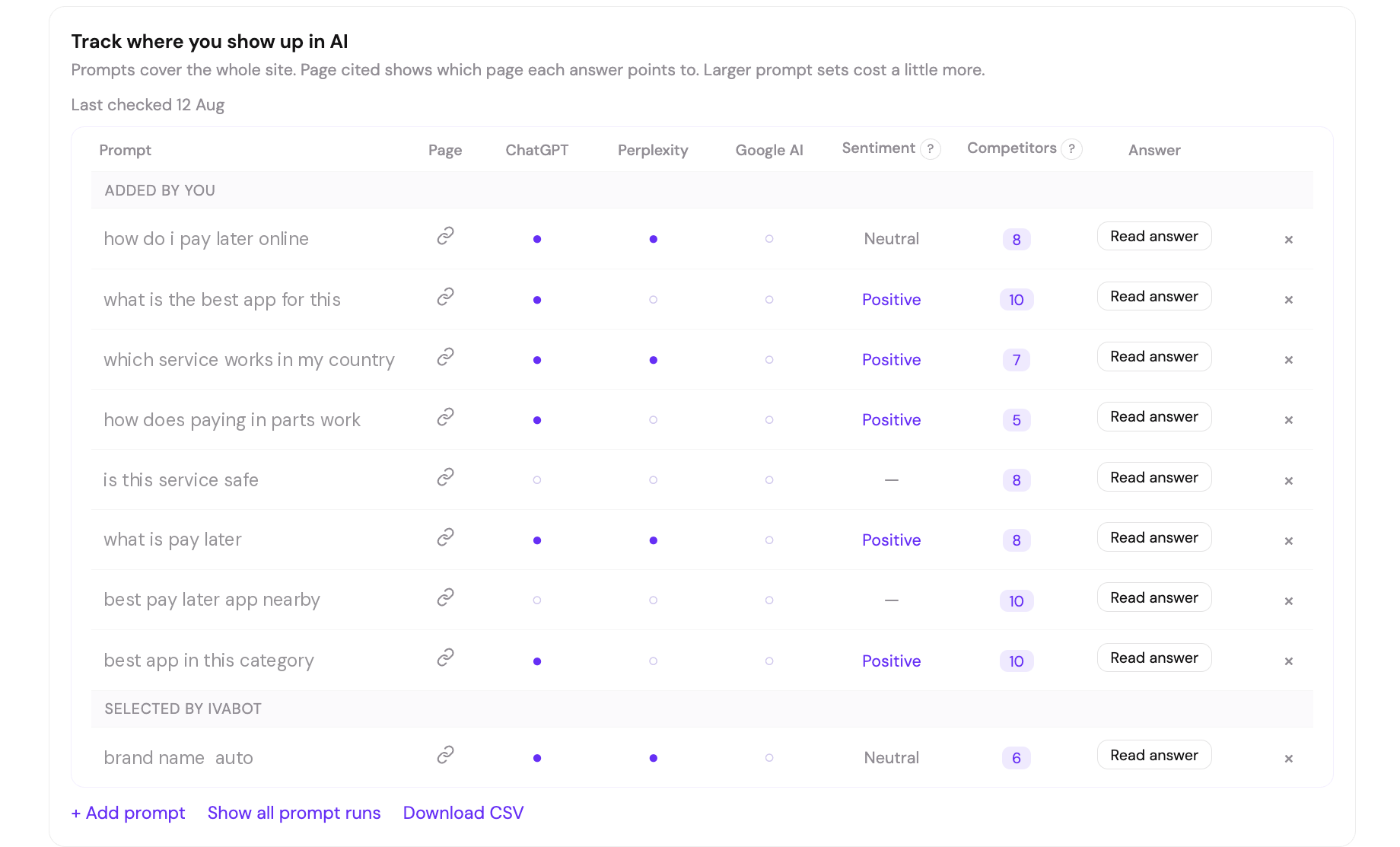The height and width of the screenshot is (847, 1400).
Task: Remove the 'what is the best app for this' prompt
Action: tap(1289, 300)
